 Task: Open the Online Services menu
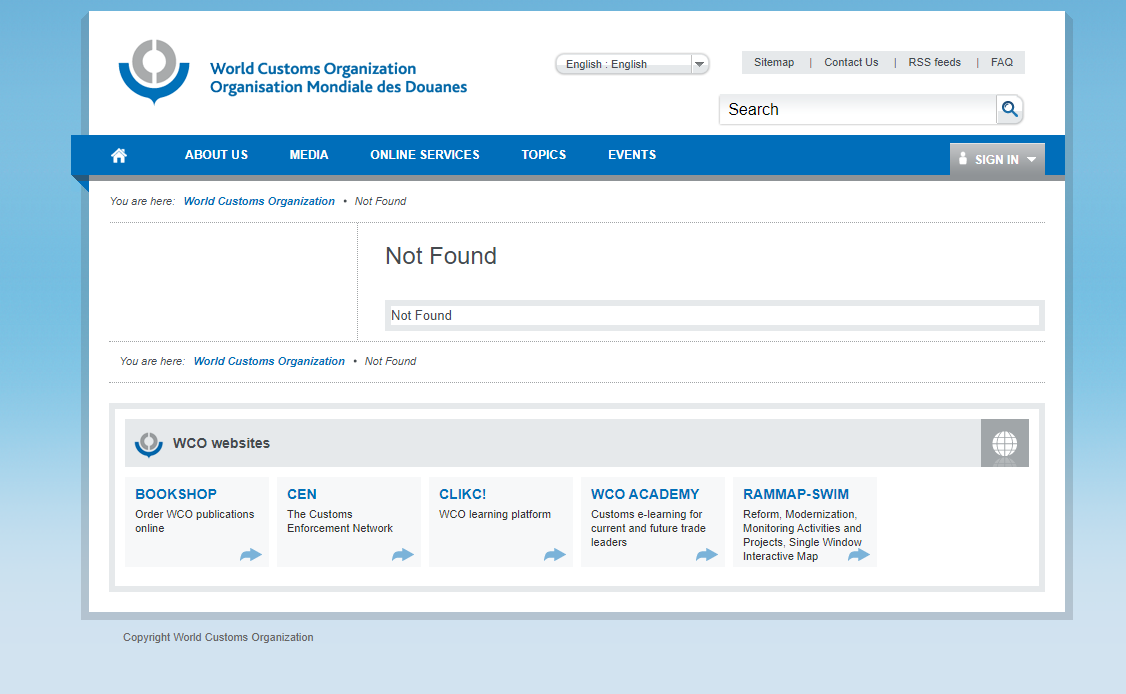[x=424, y=154]
